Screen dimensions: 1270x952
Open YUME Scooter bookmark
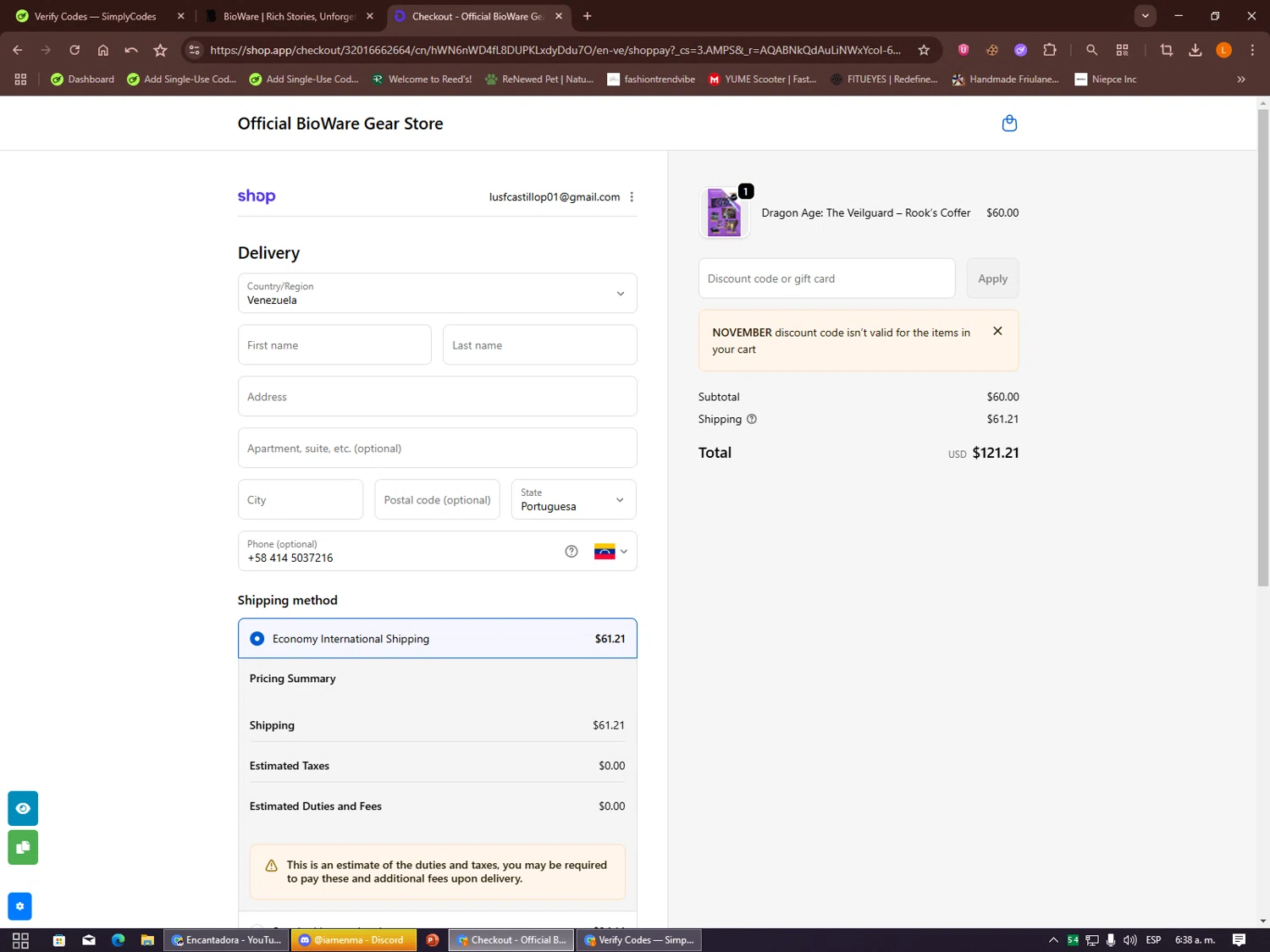pos(762,80)
